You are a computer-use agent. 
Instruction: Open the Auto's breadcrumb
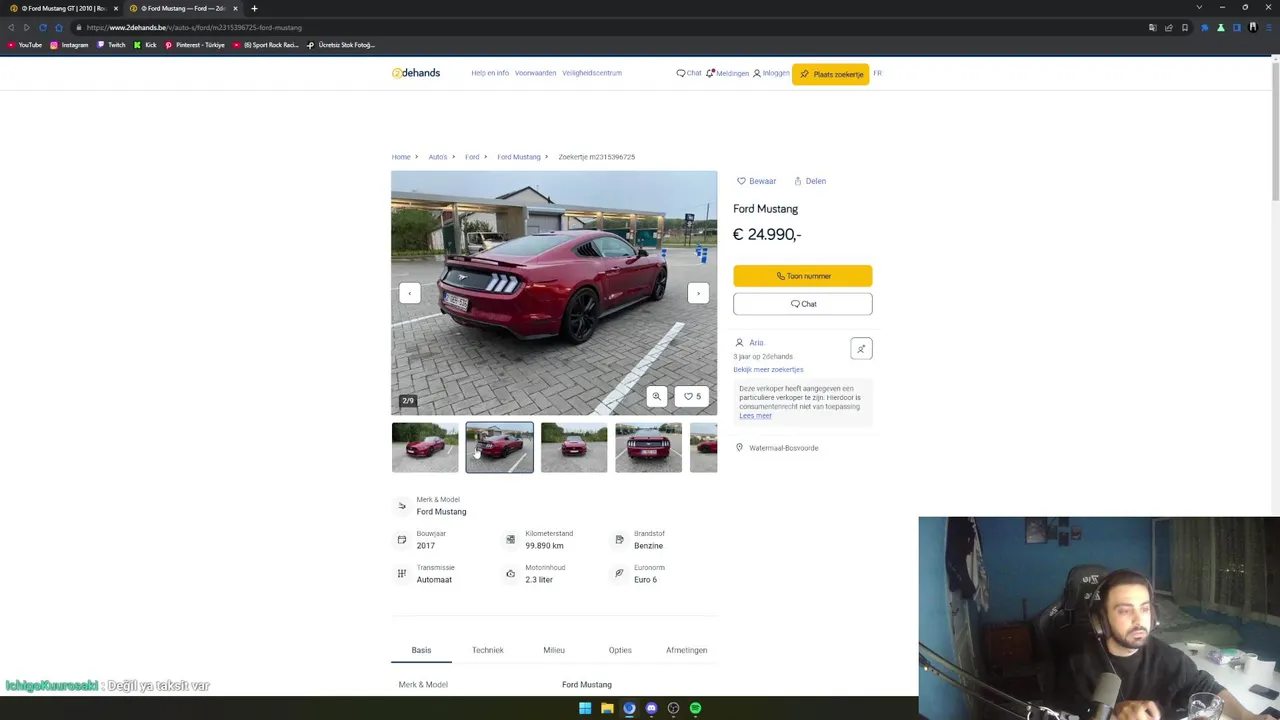438,157
